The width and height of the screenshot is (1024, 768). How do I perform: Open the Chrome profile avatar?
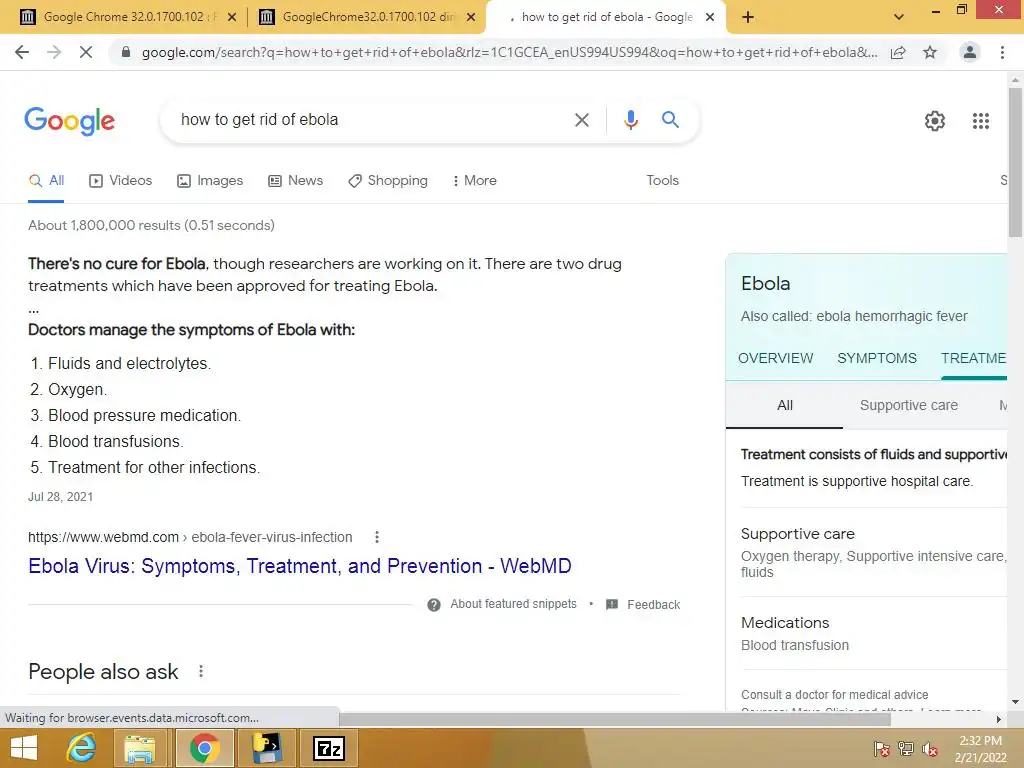point(970,52)
